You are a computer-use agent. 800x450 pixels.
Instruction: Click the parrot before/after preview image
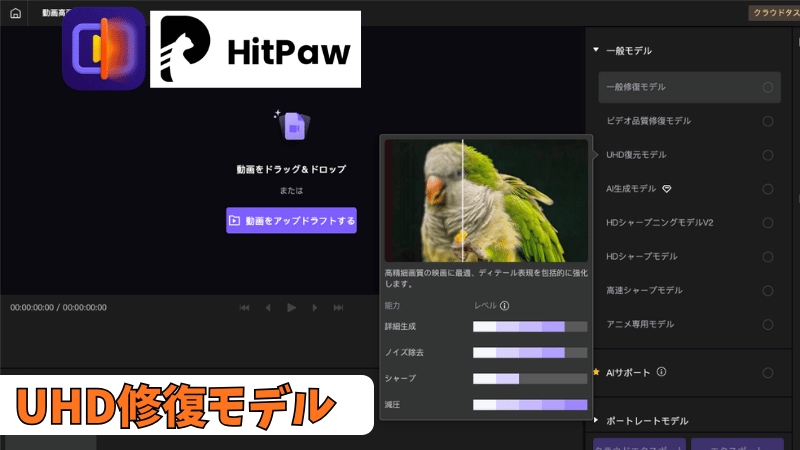(x=486, y=201)
